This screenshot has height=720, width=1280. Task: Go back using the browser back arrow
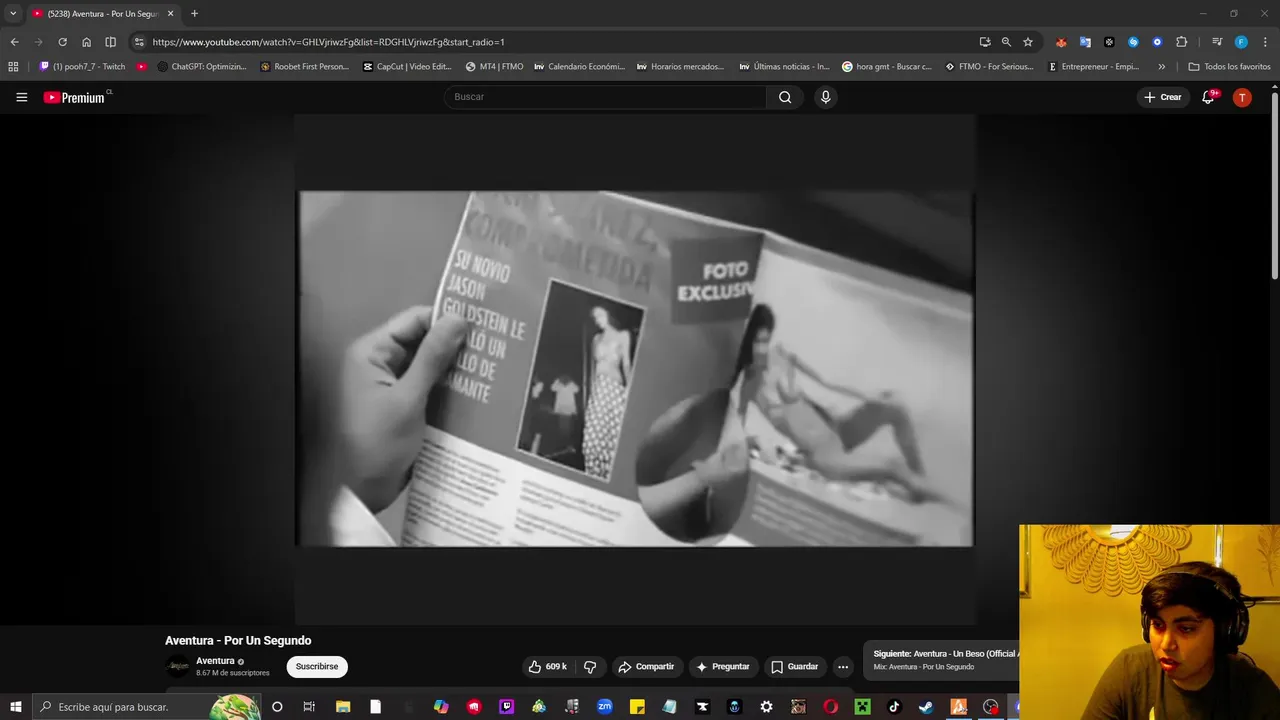pyautogui.click(x=14, y=42)
